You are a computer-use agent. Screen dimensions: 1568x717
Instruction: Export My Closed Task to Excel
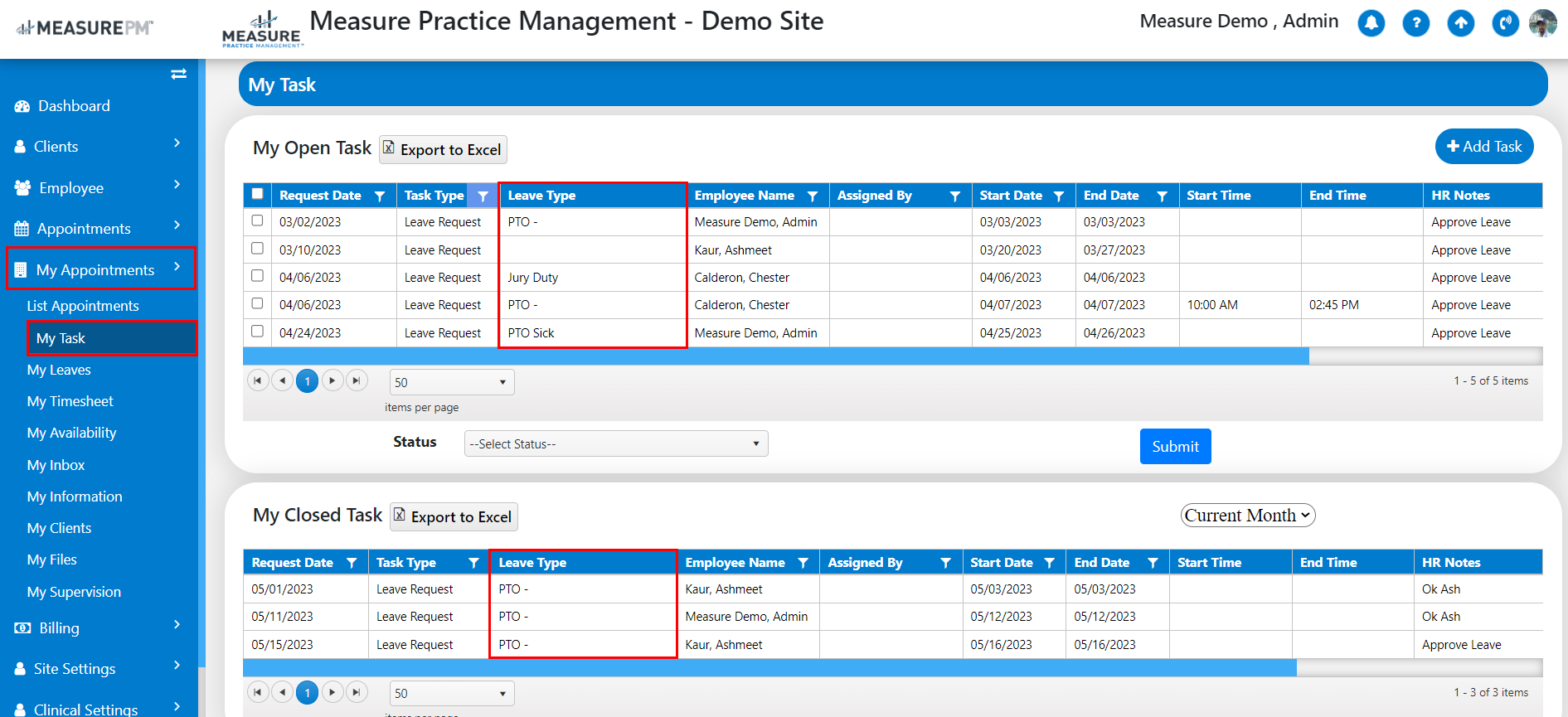tap(454, 516)
